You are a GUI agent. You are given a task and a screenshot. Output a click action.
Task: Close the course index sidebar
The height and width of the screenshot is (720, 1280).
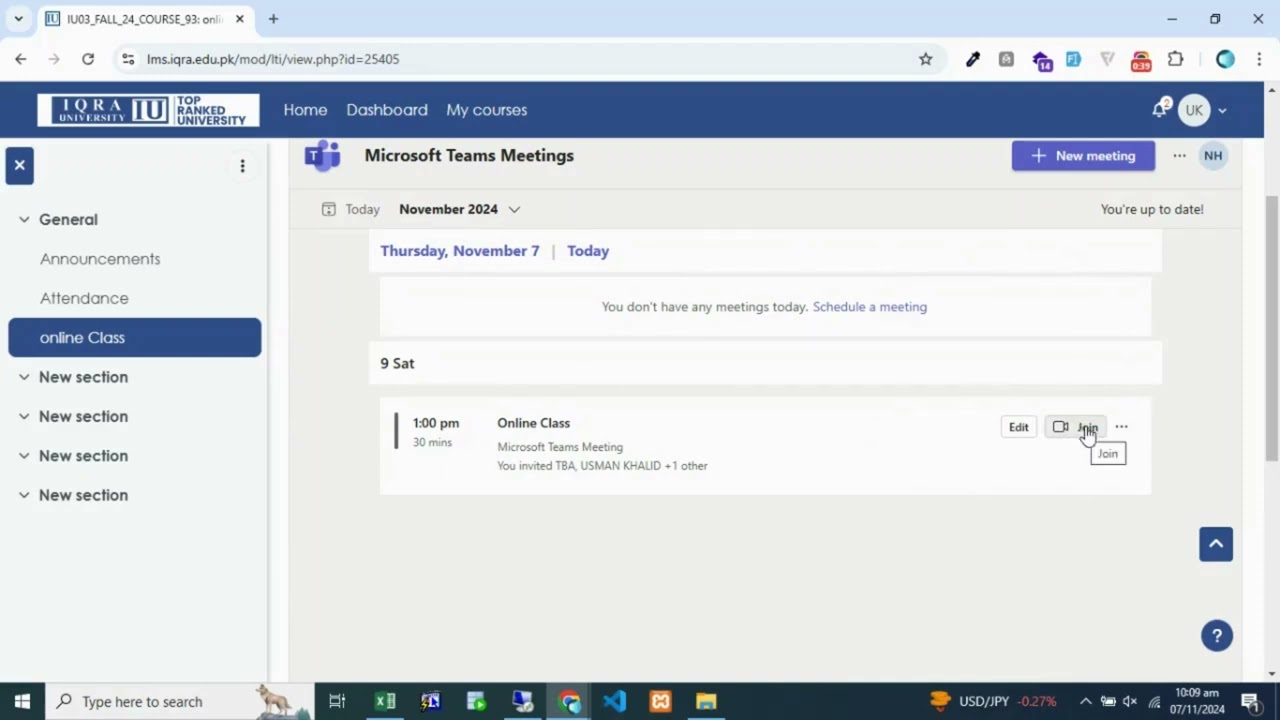[x=19, y=165]
